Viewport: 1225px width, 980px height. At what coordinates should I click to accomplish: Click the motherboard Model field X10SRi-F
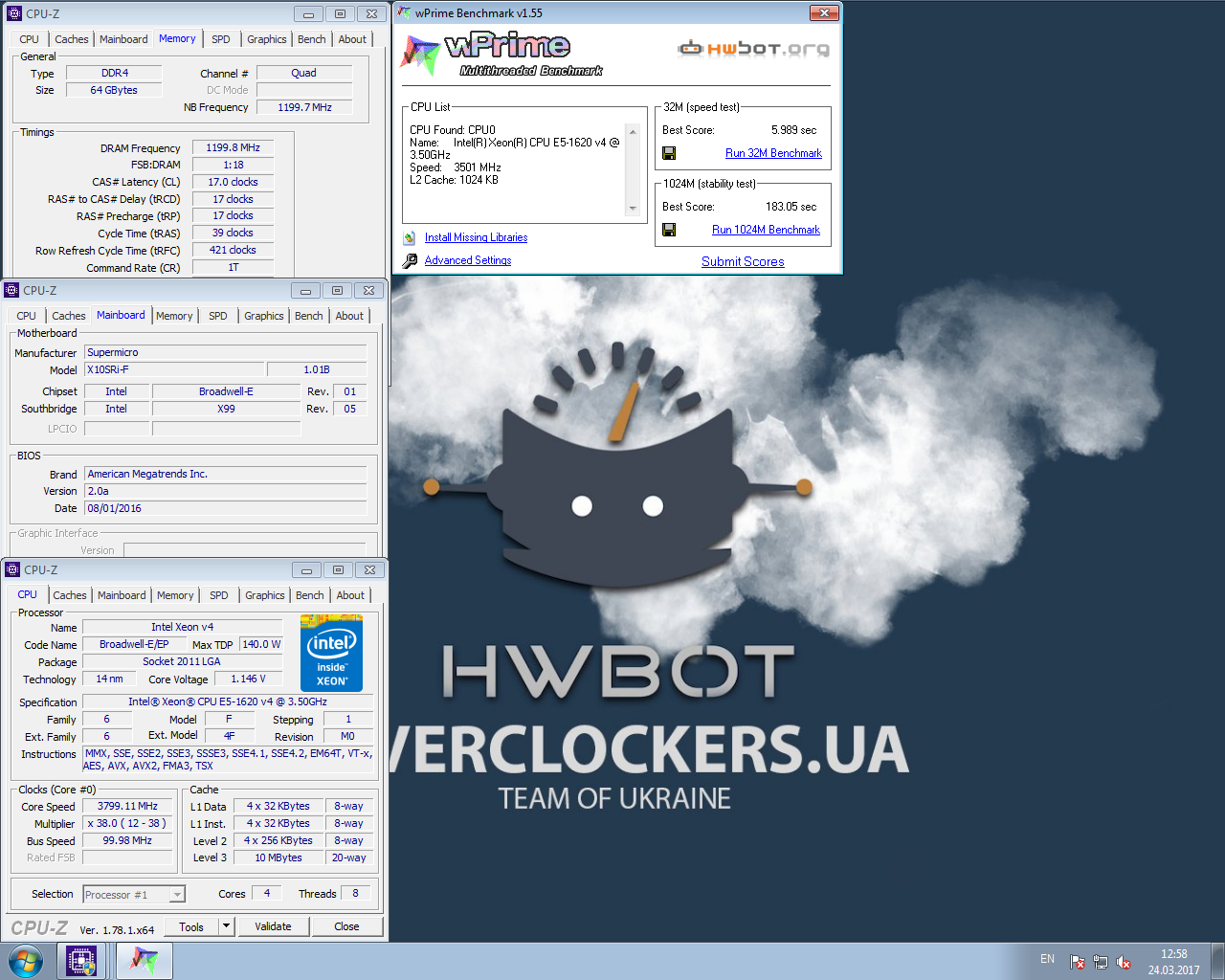tap(175, 369)
